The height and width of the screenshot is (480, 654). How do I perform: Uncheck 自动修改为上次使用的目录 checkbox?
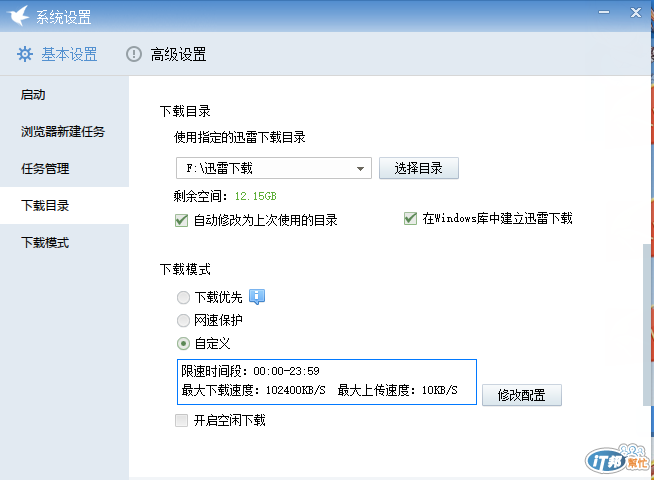tap(181, 220)
